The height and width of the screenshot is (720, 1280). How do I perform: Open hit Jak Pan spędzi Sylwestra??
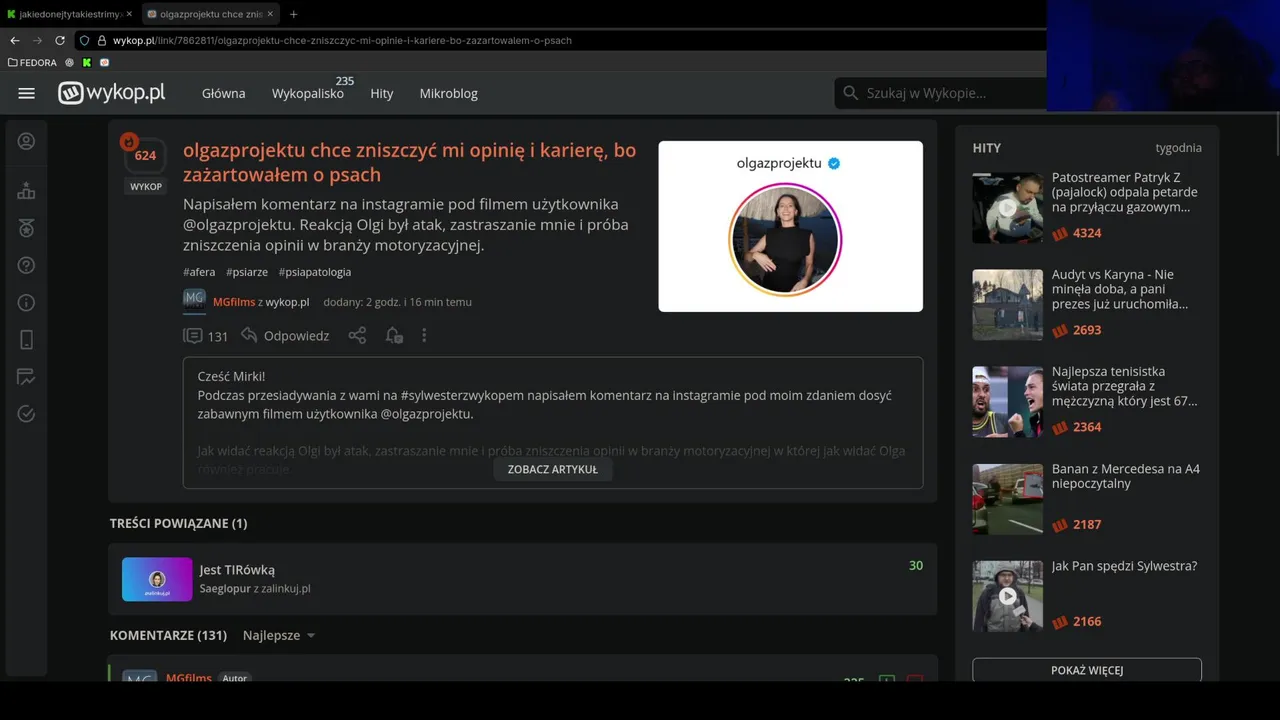[1124, 566]
